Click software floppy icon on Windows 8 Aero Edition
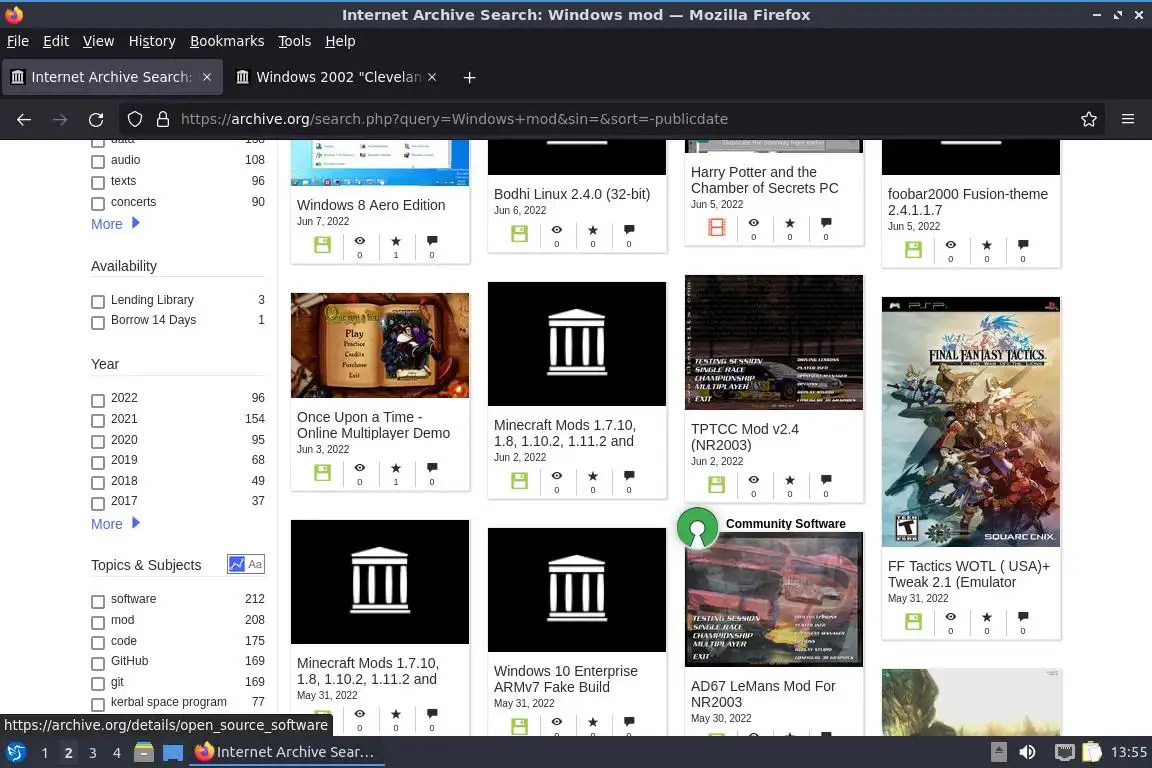The image size is (1152, 768). tap(323, 245)
